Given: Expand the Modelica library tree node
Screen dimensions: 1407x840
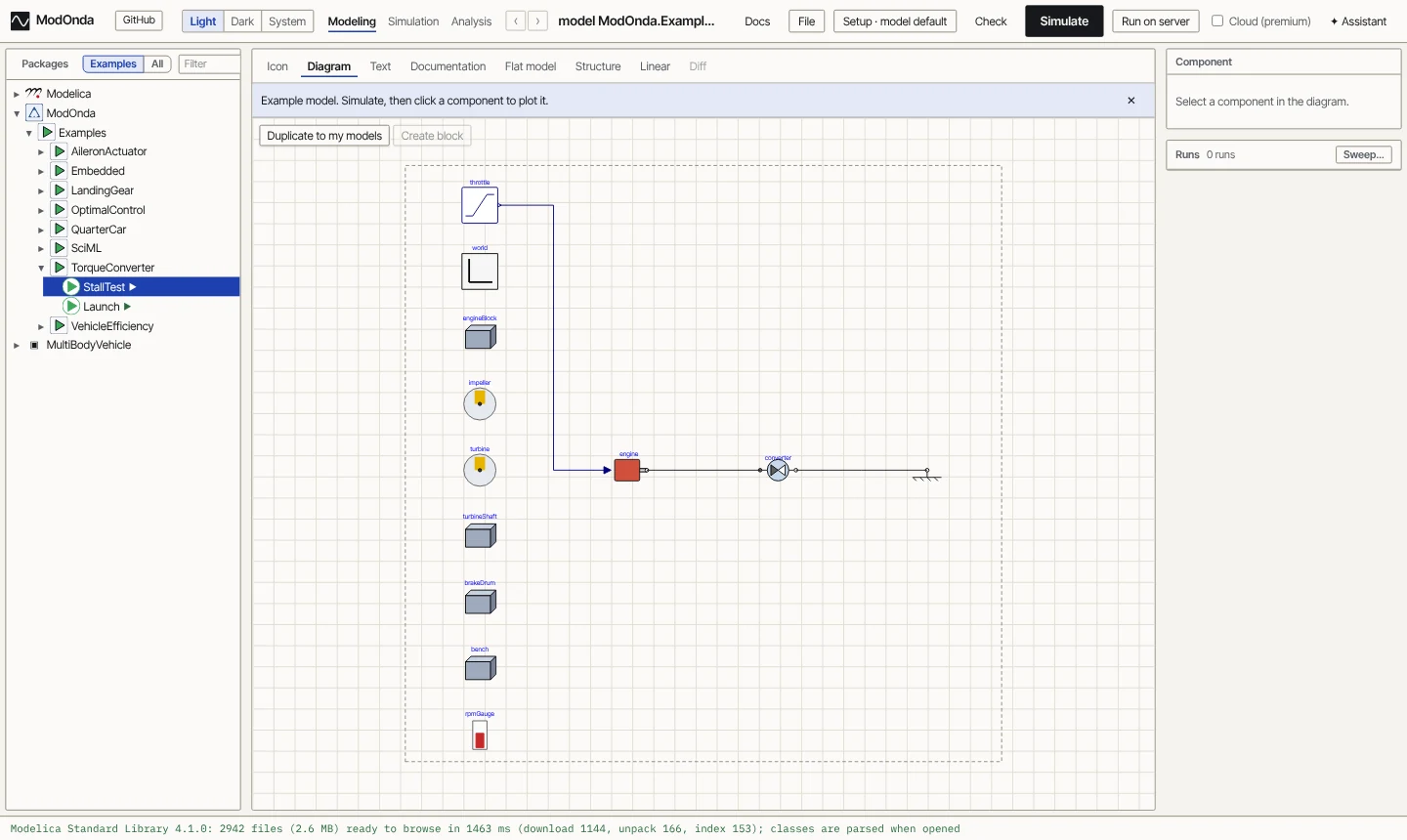Looking at the screenshot, I should 17,95.
